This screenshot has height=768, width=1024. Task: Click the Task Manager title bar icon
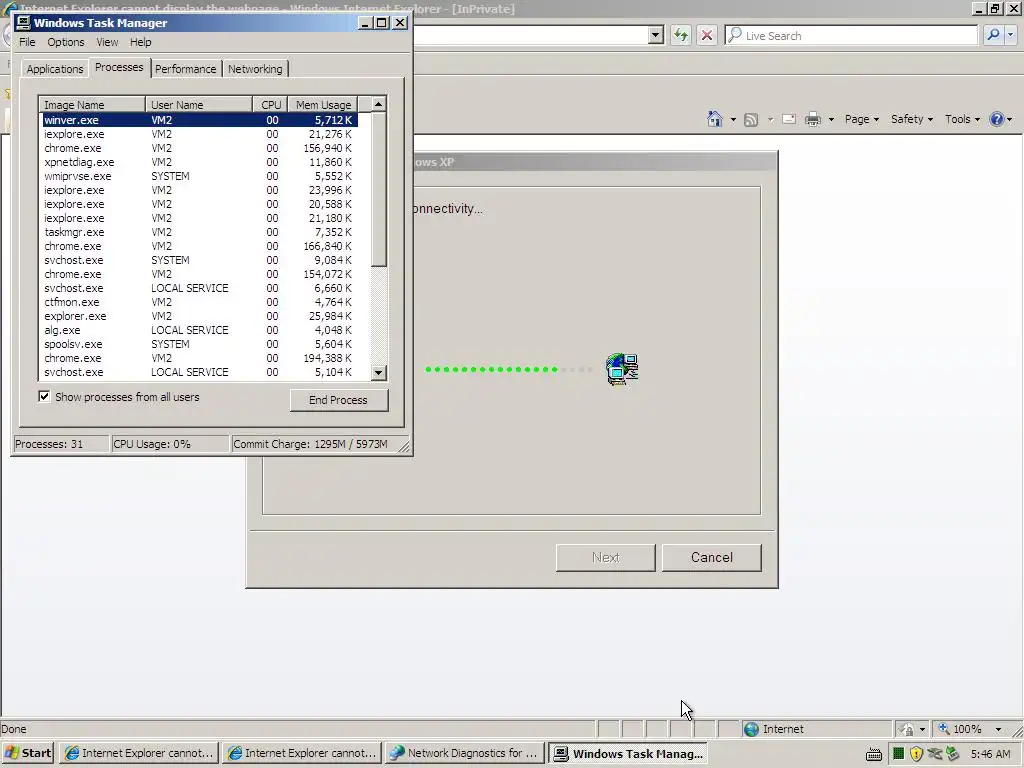[24, 23]
